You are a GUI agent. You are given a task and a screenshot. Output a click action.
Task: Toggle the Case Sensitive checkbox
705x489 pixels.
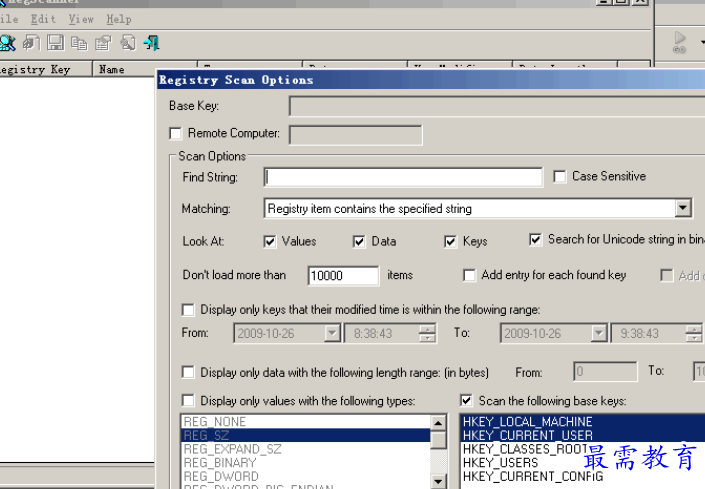560,177
